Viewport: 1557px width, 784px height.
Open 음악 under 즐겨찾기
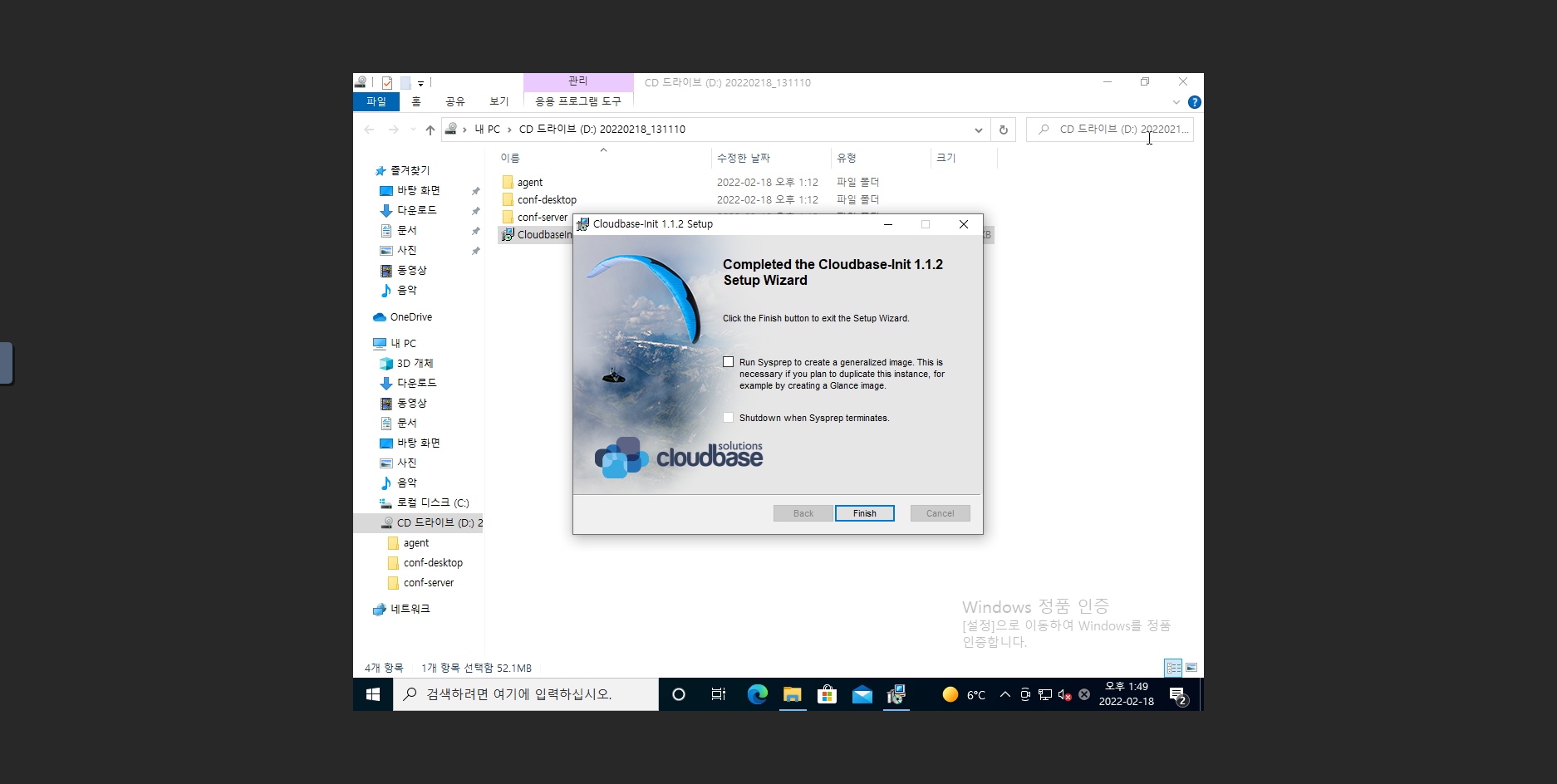pos(407,290)
